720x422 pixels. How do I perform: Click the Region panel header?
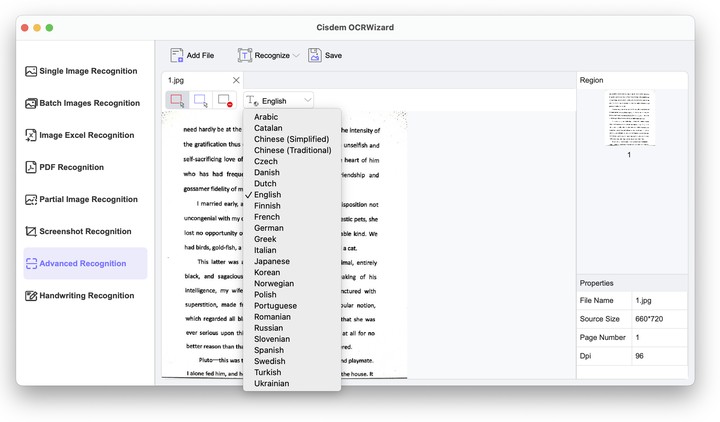[632, 80]
